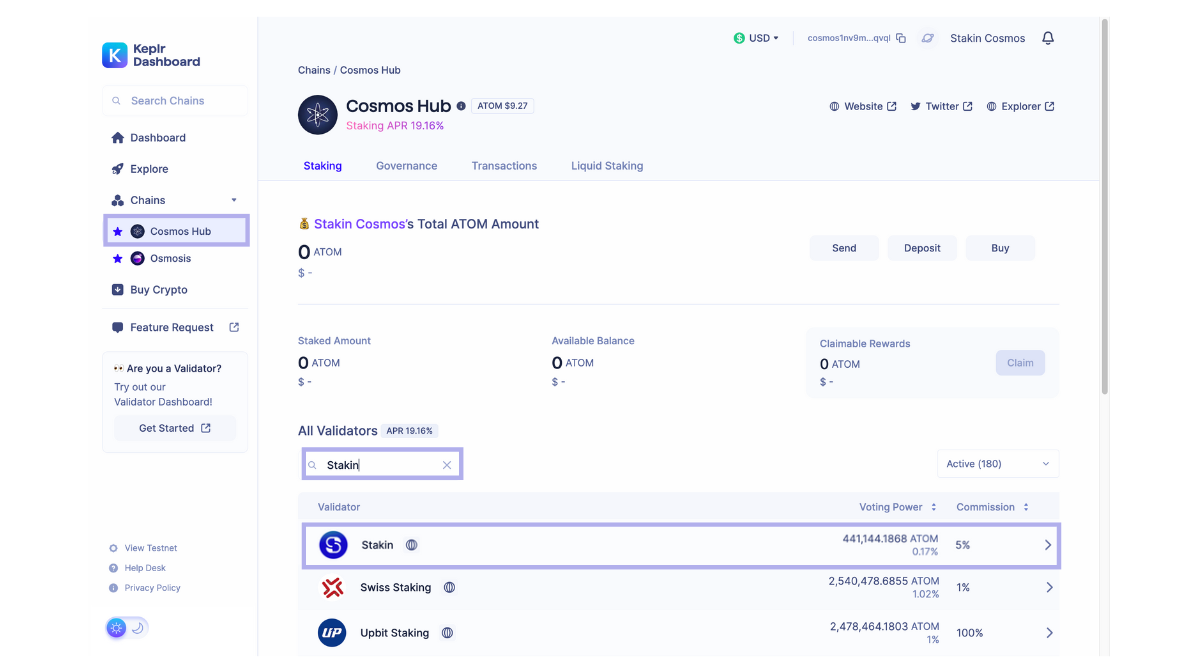
Task: Click the Dashboard home icon
Action: click(118, 138)
